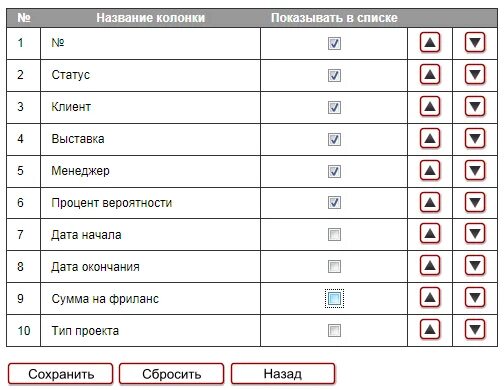Screen dimensions: 504x390
Task: Check the Тип проекта checkbox
Action: point(334,330)
